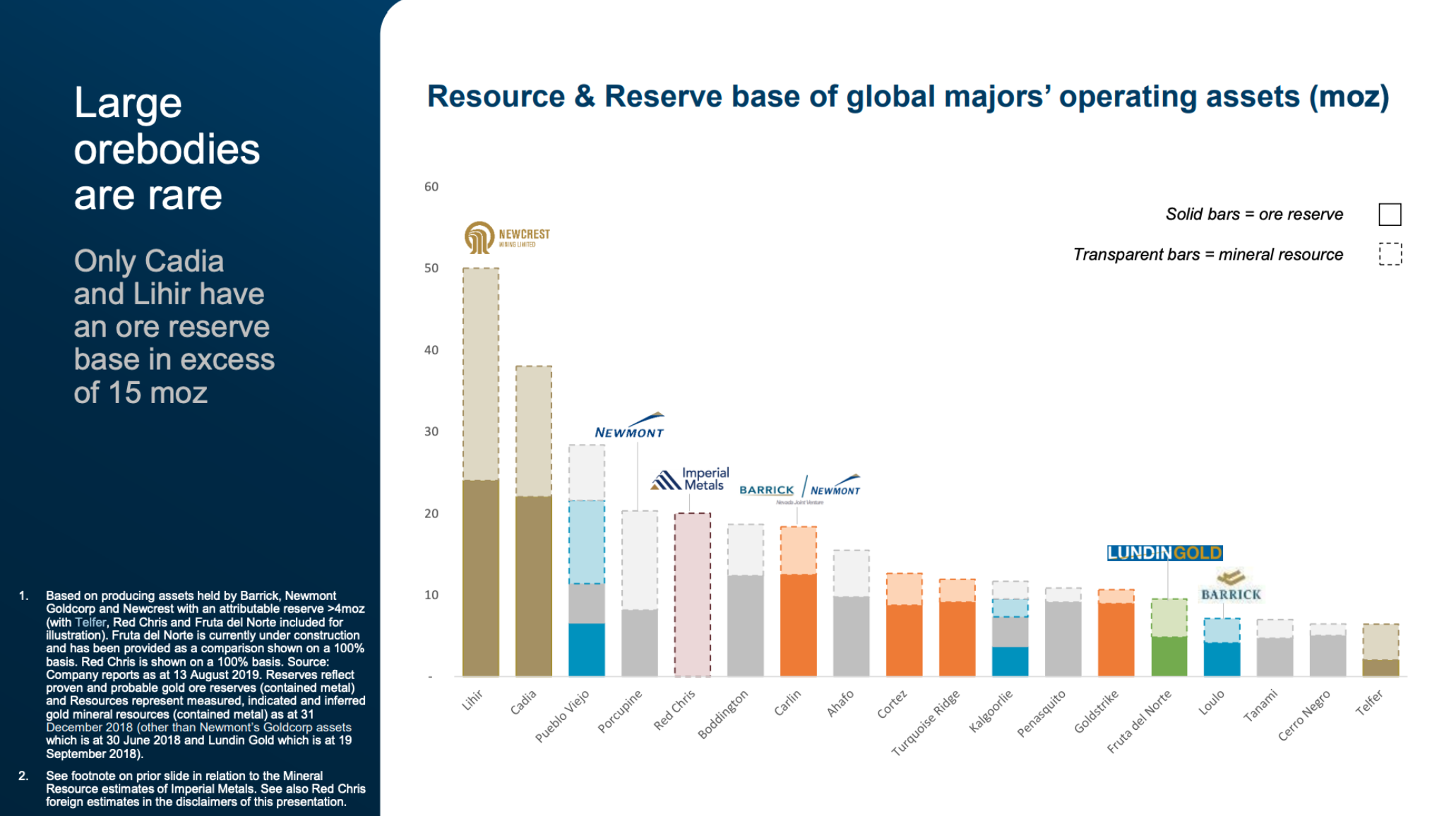Select the Lihir bar in chart
Image resolution: width=1456 pixels, height=816 pixels.
[480, 472]
